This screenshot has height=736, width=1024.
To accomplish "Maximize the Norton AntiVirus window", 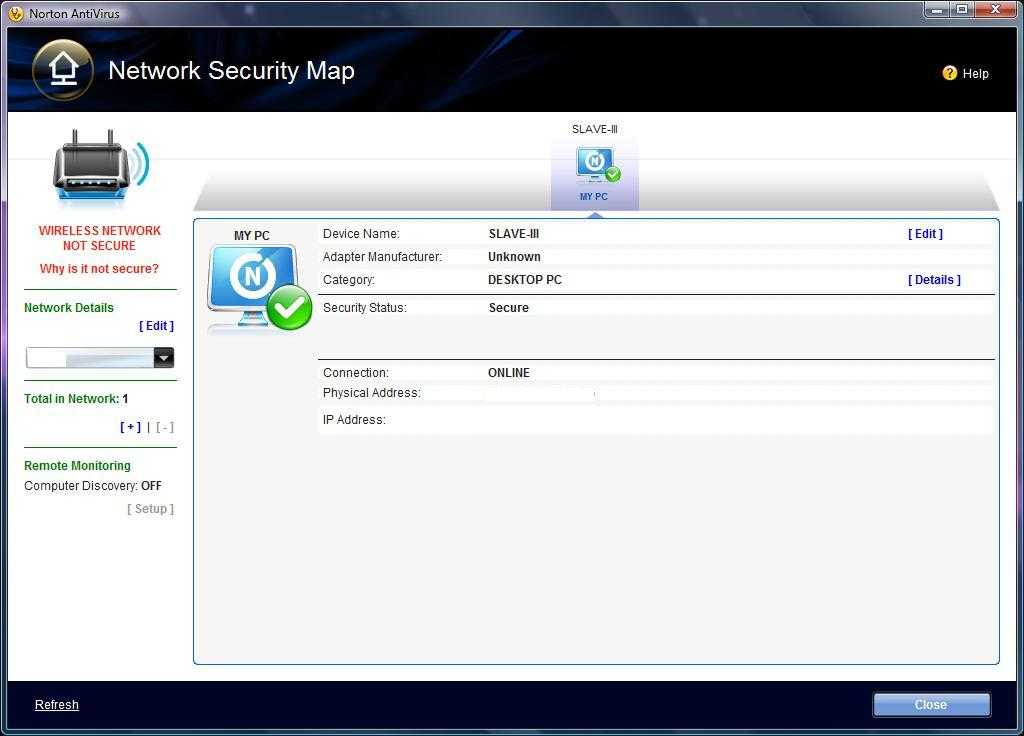I will coord(962,10).
